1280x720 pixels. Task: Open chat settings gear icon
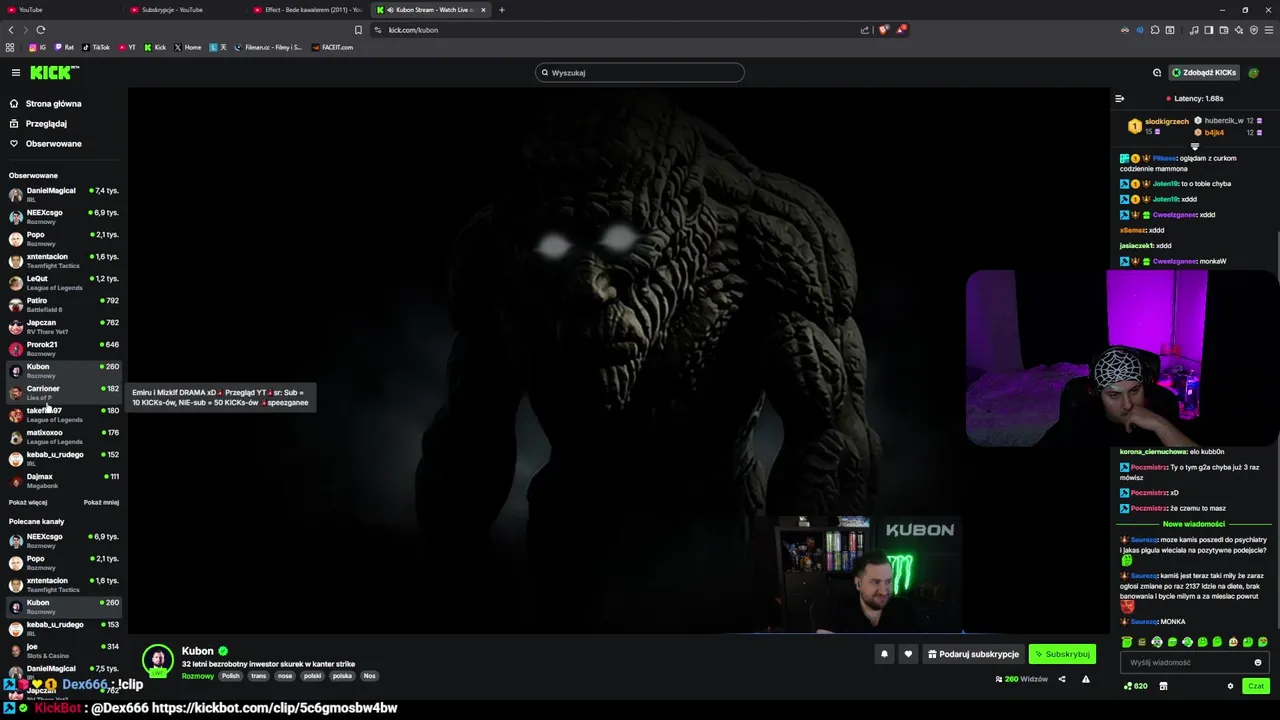click(1230, 686)
